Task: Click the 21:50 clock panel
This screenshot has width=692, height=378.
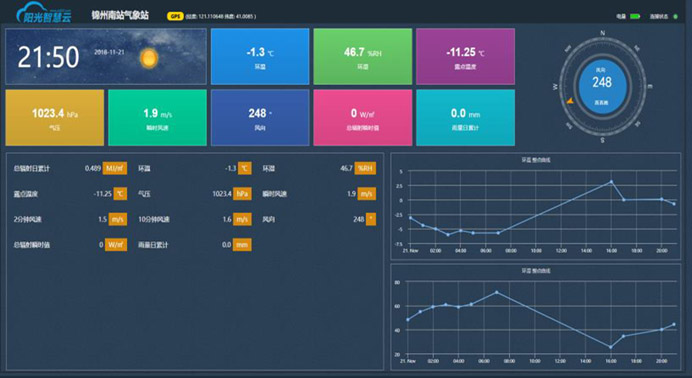Action: [x=106, y=56]
